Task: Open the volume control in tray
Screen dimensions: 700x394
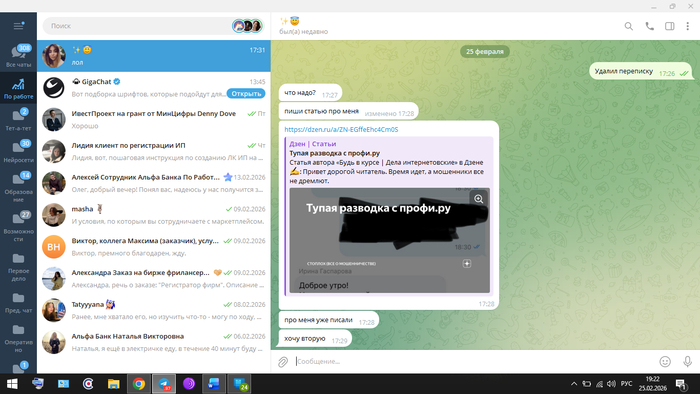Action: [611, 384]
